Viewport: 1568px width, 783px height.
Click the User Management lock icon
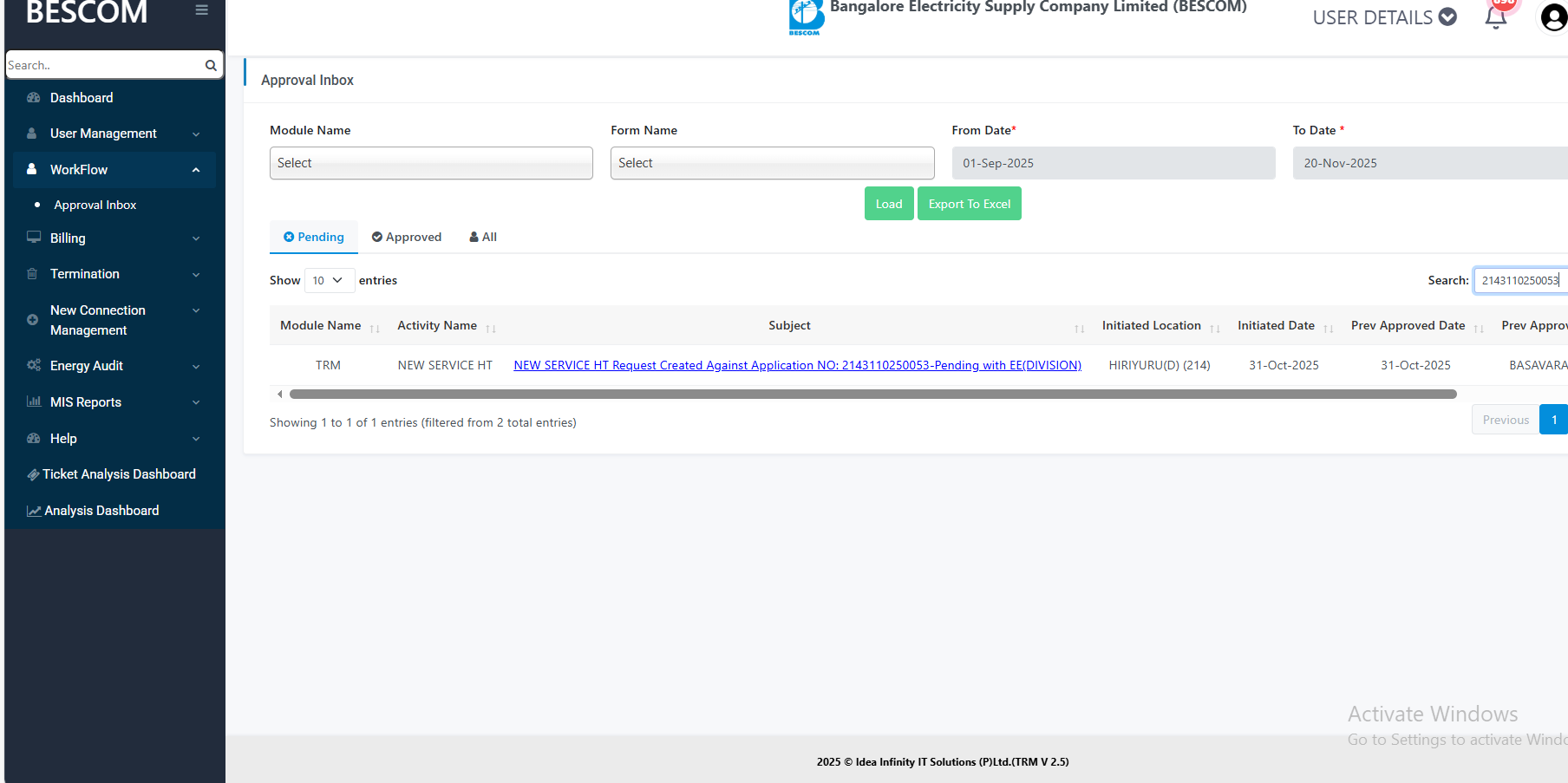point(32,134)
